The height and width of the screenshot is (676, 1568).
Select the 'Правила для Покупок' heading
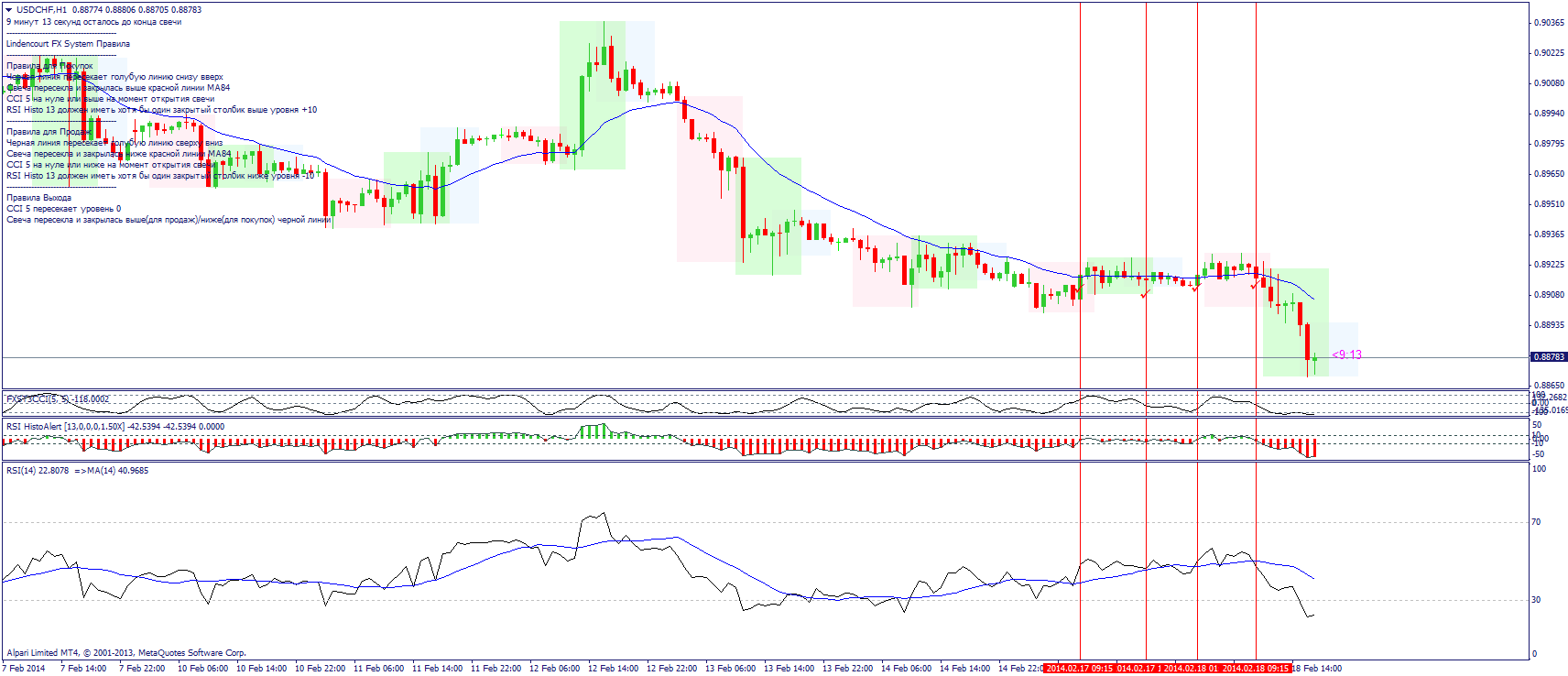49,66
